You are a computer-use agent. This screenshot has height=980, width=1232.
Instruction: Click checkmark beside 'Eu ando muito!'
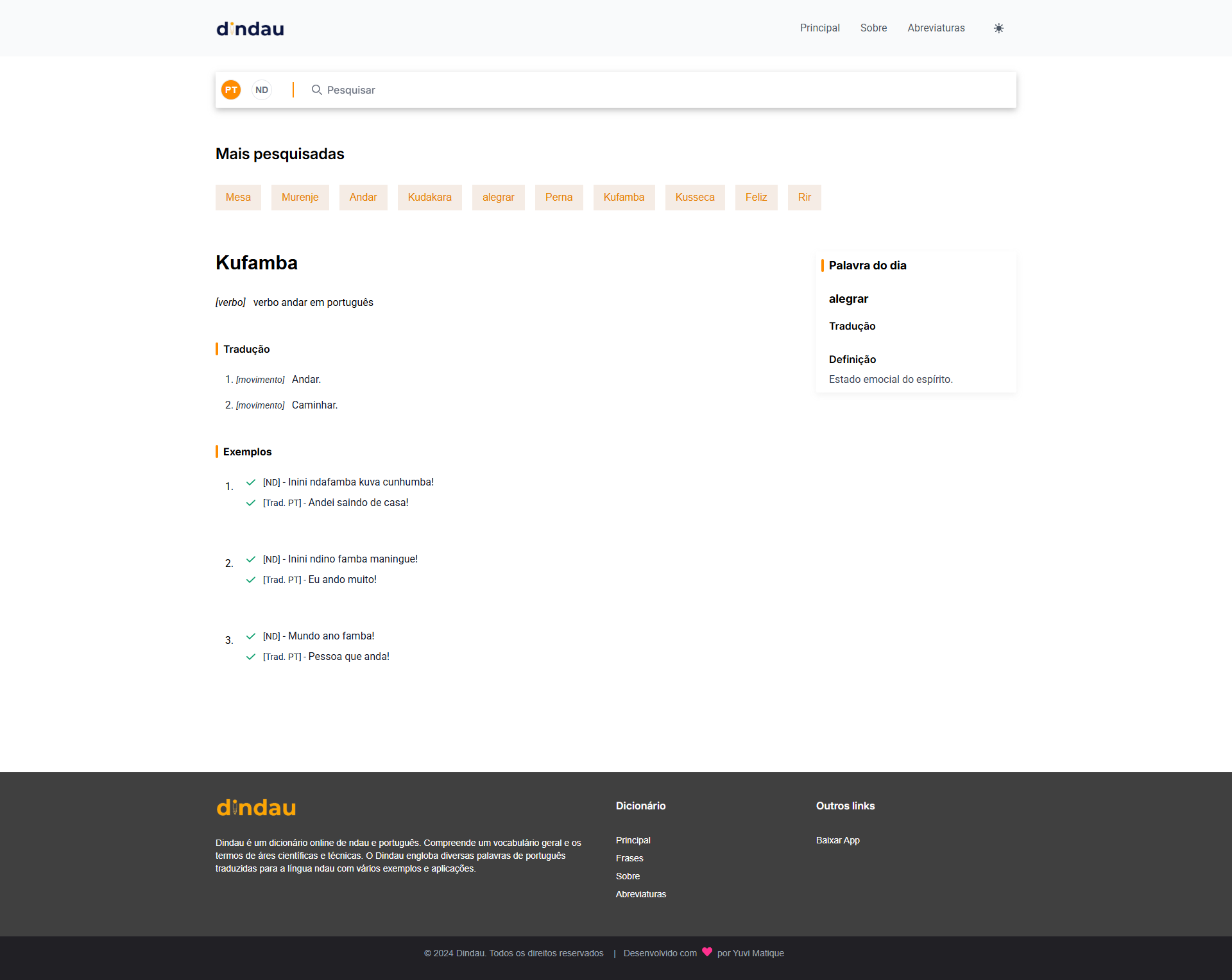click(x=251, y=580)
